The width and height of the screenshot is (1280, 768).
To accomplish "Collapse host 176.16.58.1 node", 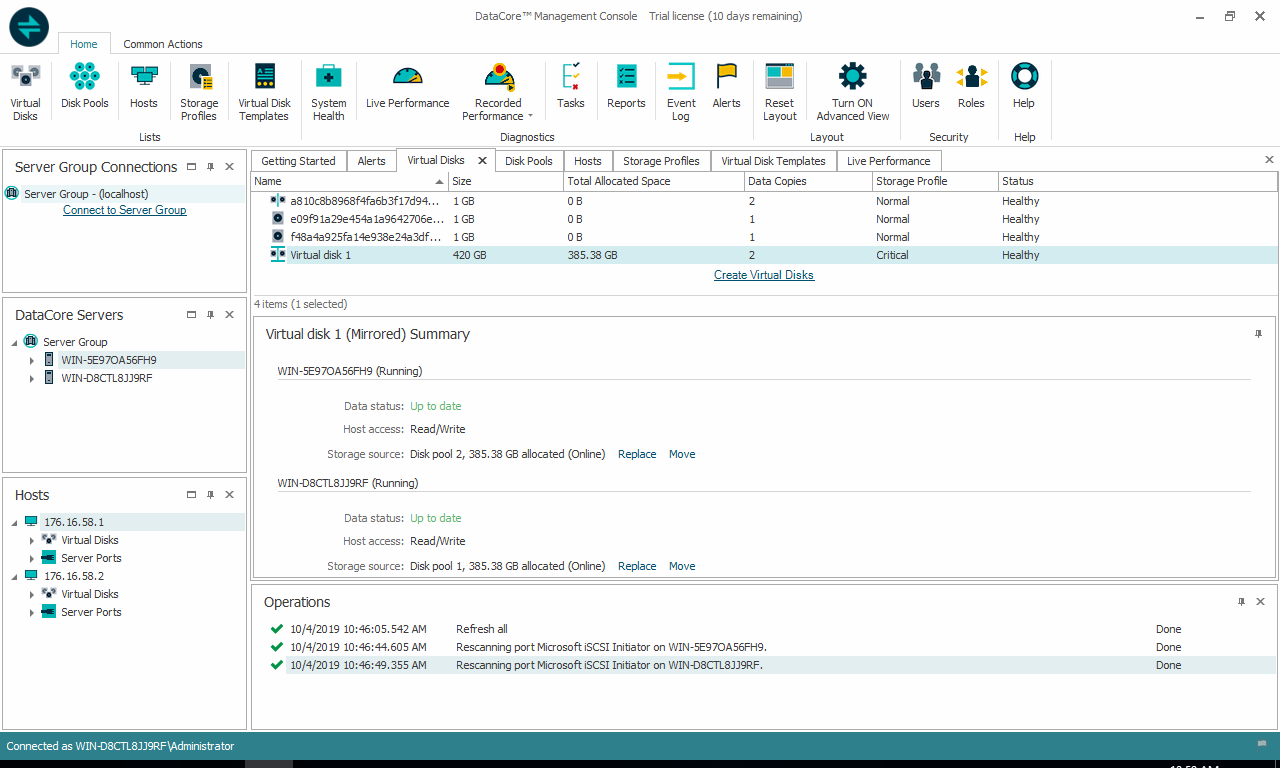I will (x=14, y=522).
